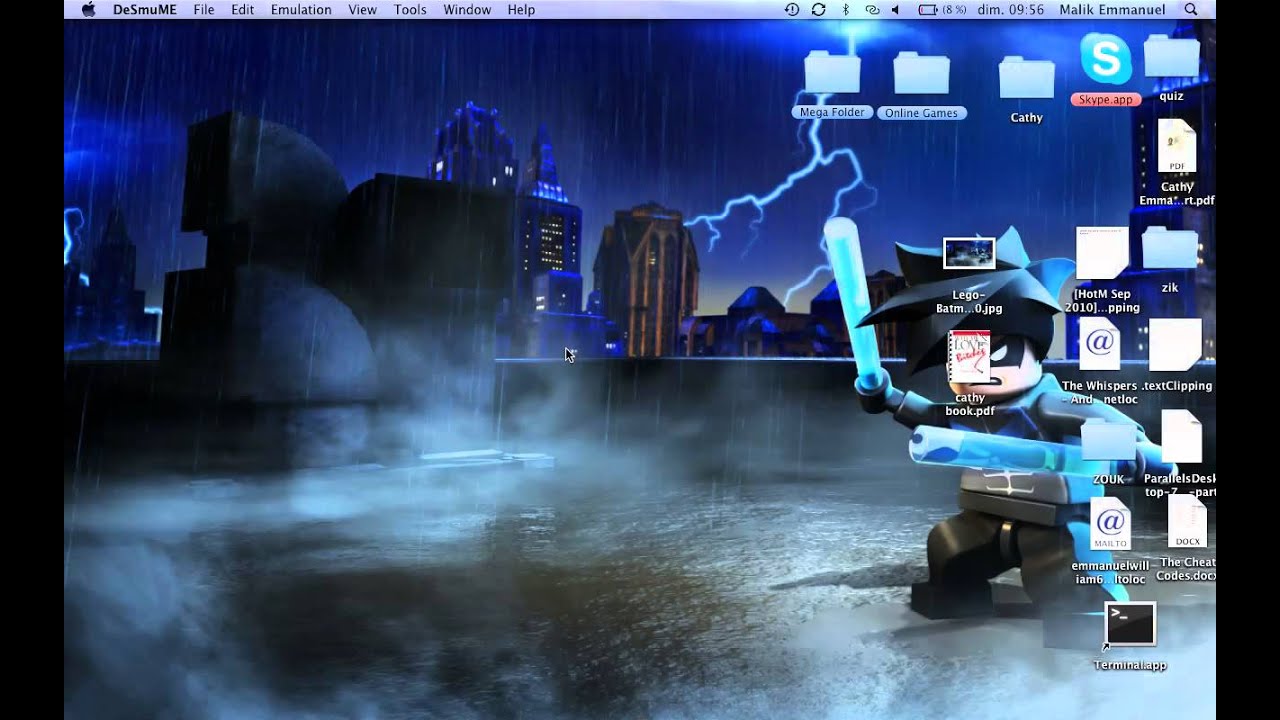Click the 'quiz' label text
Image resolution: width=1280 pixels, height=720 pixels.
[1172, 96]
